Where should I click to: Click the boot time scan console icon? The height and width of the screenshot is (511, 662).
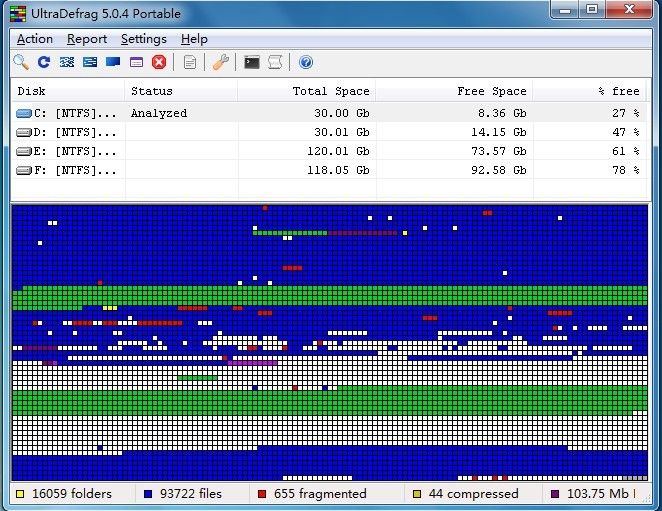[252, 62]
